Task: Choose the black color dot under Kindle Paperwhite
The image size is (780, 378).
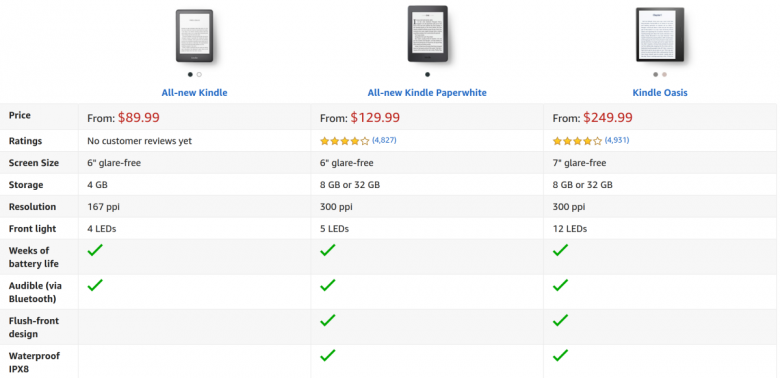Action: coord(427,75)
